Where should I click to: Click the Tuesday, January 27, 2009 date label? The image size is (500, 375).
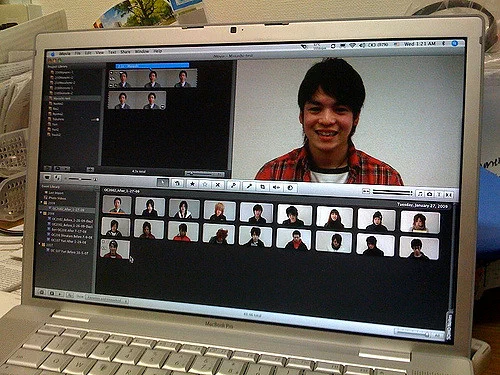pyautogui.click(x=422, y=206)
